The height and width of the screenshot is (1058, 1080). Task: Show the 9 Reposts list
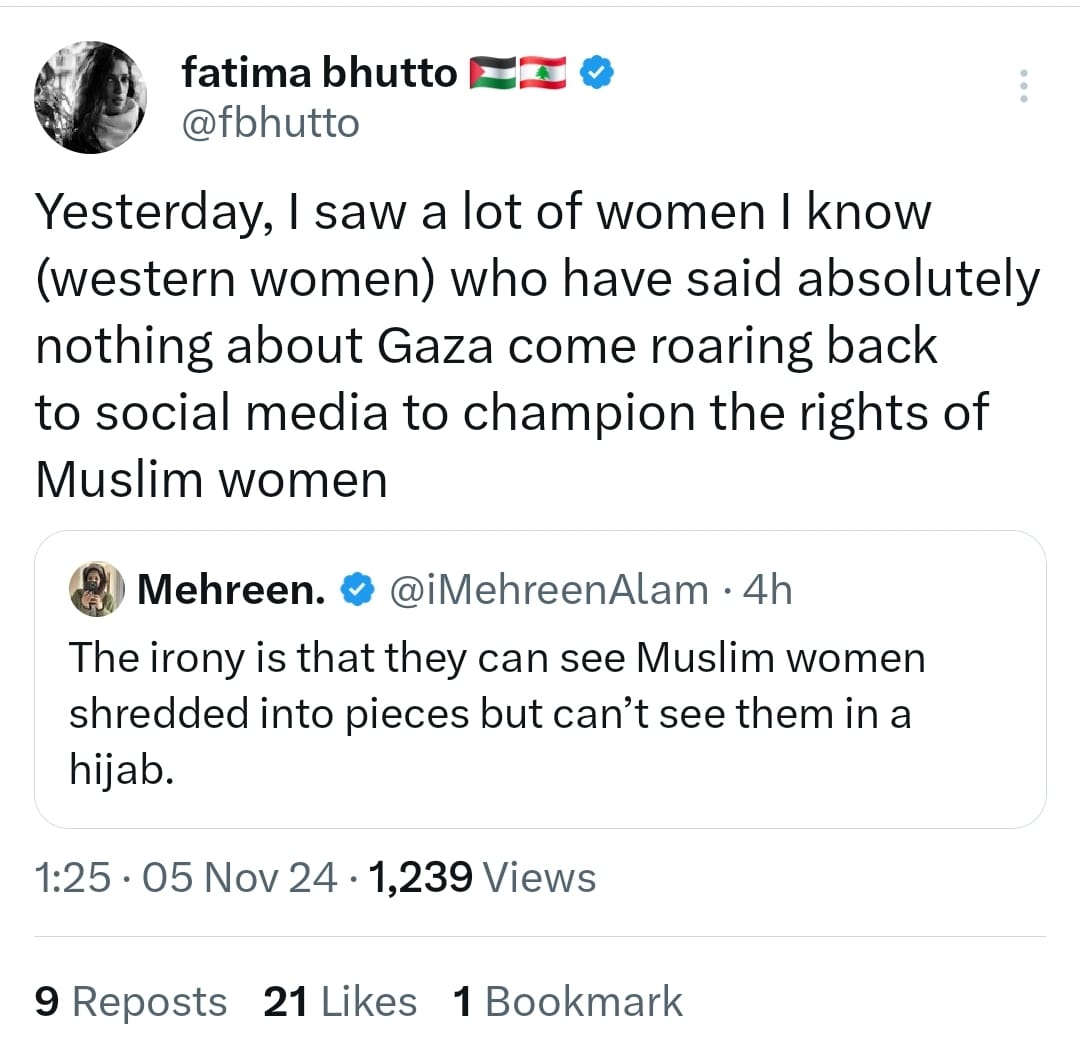coord(131,1001)
